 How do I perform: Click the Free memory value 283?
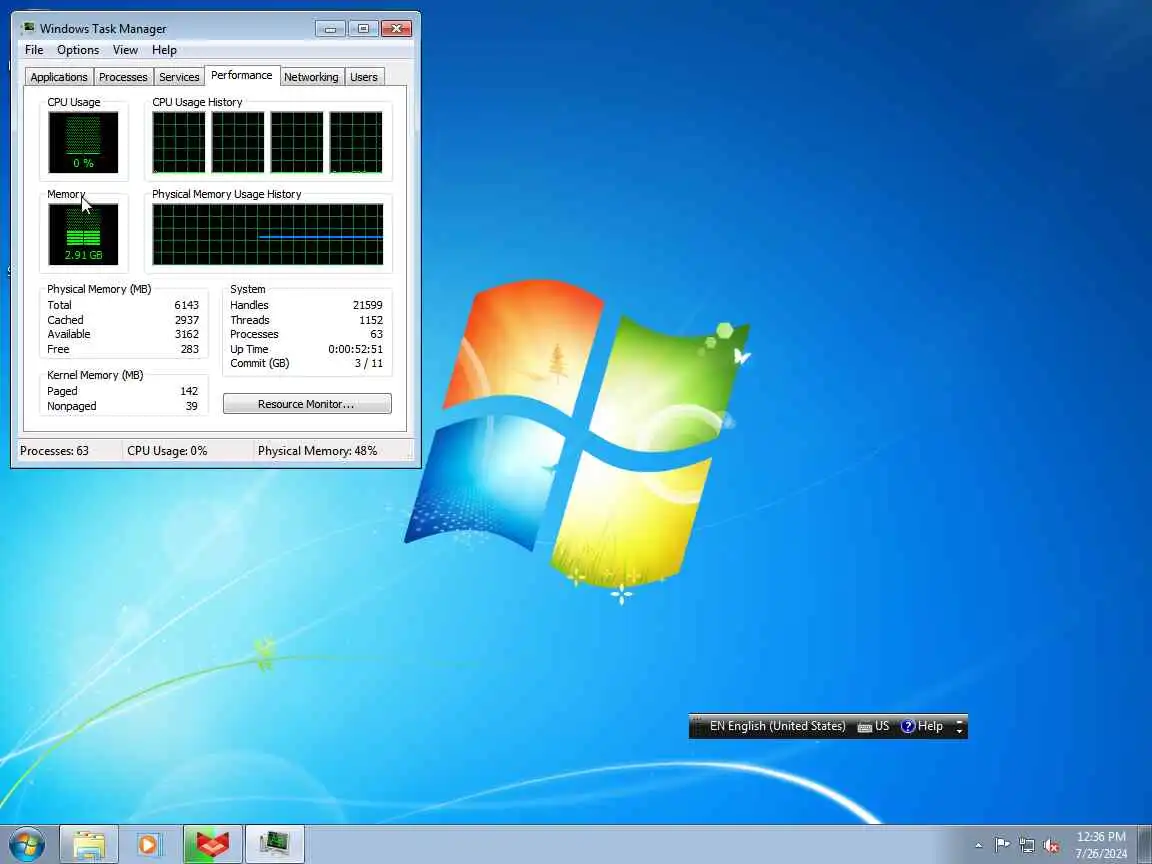(190, 349)
